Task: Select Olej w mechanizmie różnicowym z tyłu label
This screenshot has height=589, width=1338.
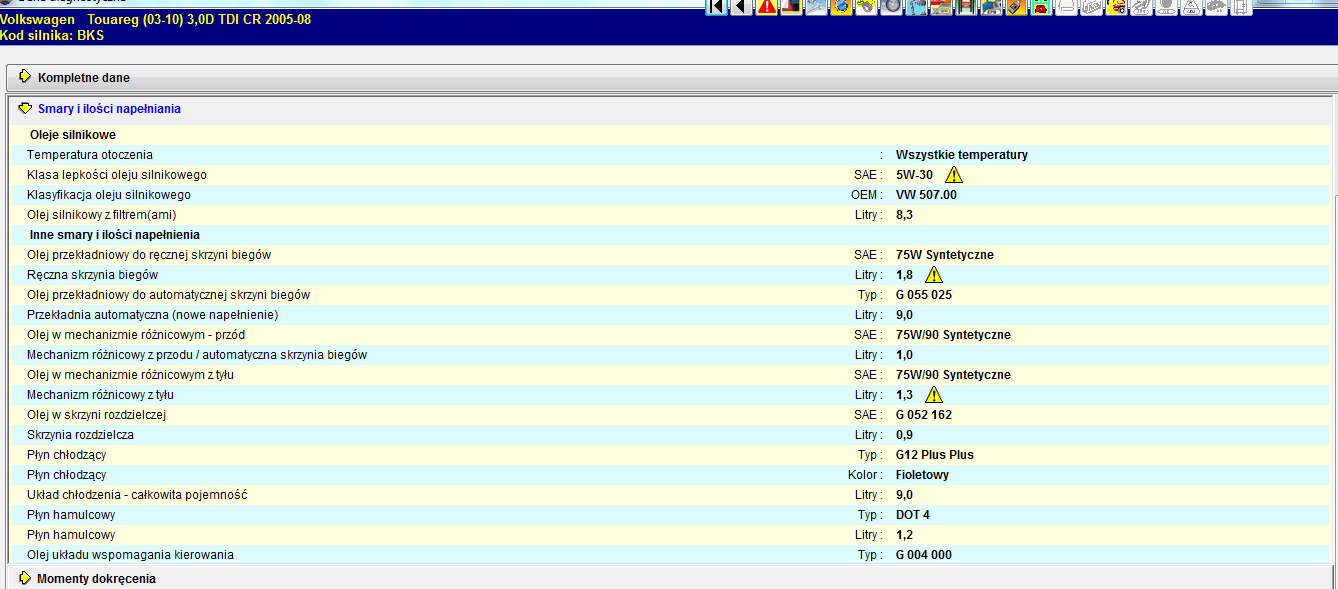Action: 130,375
